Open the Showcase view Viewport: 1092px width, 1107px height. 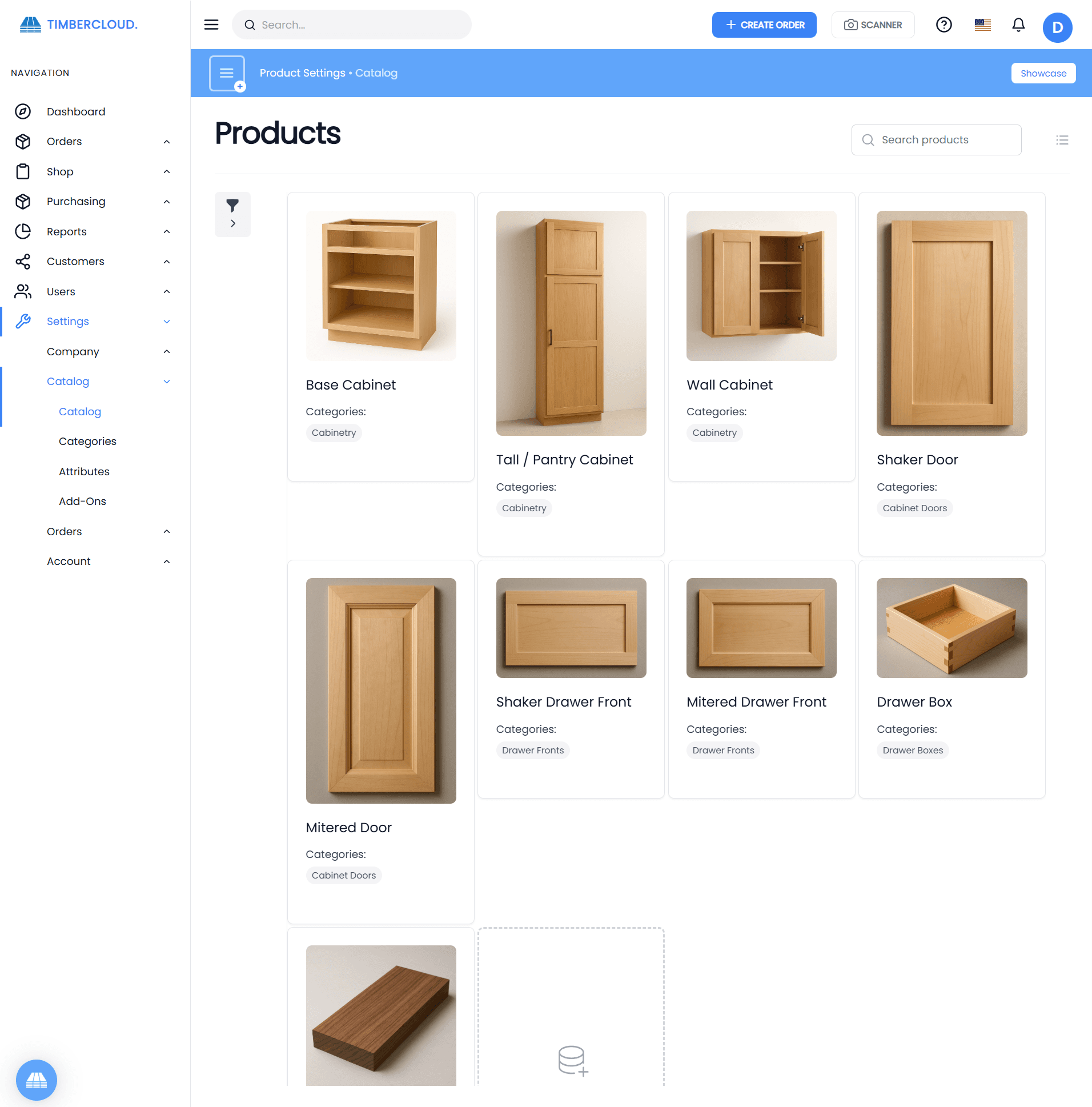[1043, 73]
